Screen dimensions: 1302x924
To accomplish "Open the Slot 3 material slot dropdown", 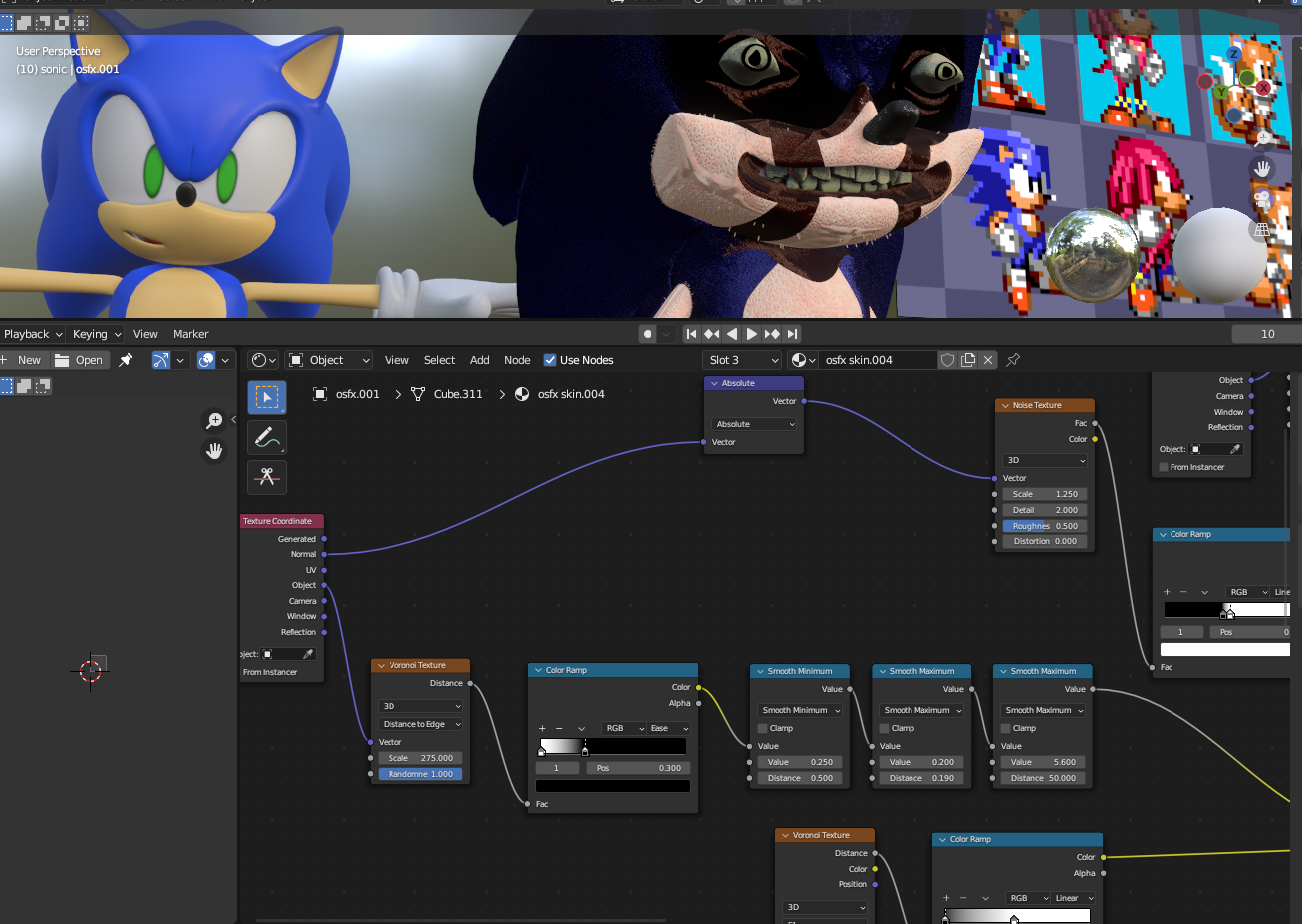I will coord(742,360).
